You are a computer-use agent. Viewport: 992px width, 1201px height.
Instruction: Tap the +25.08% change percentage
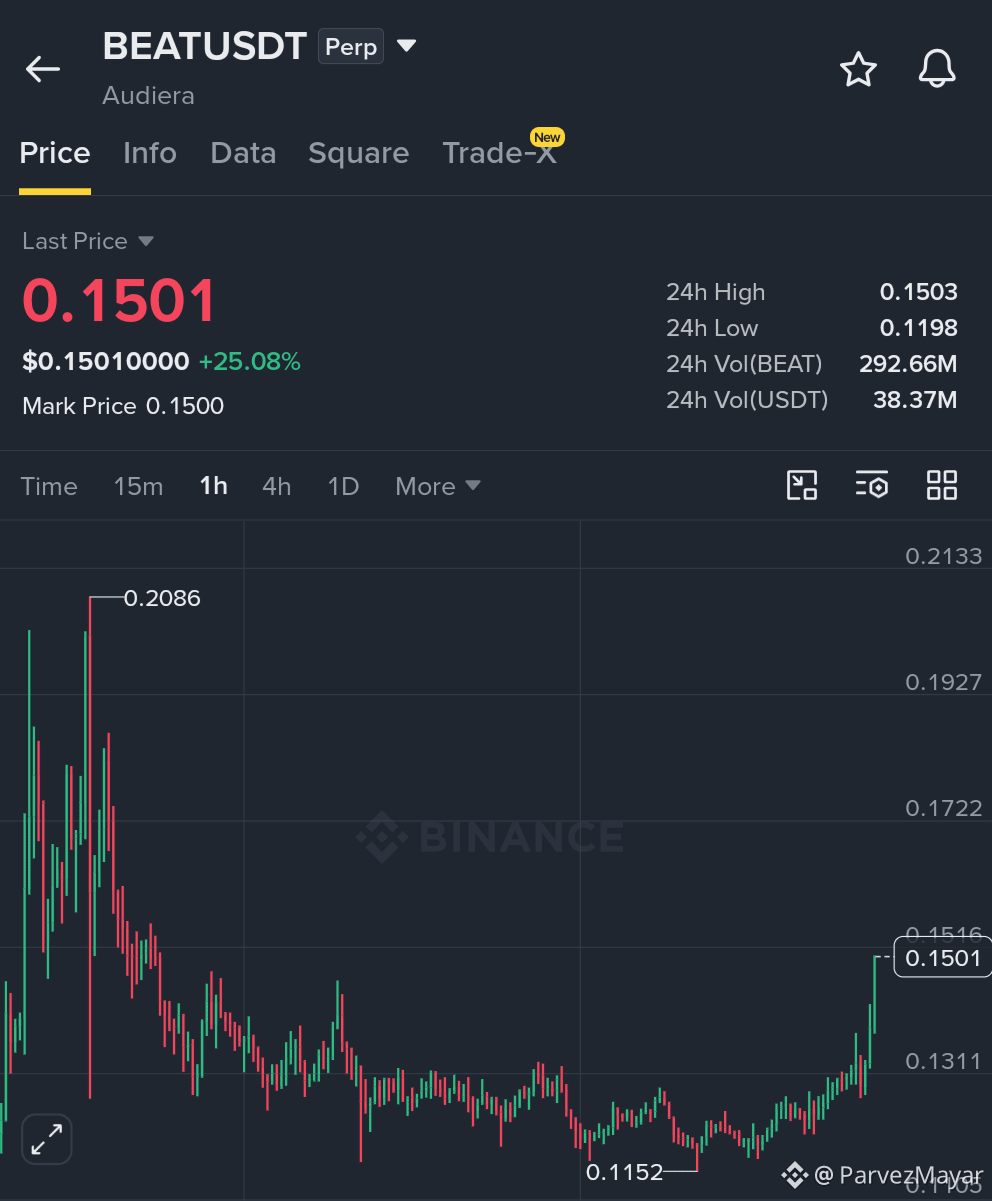[250, 361]
